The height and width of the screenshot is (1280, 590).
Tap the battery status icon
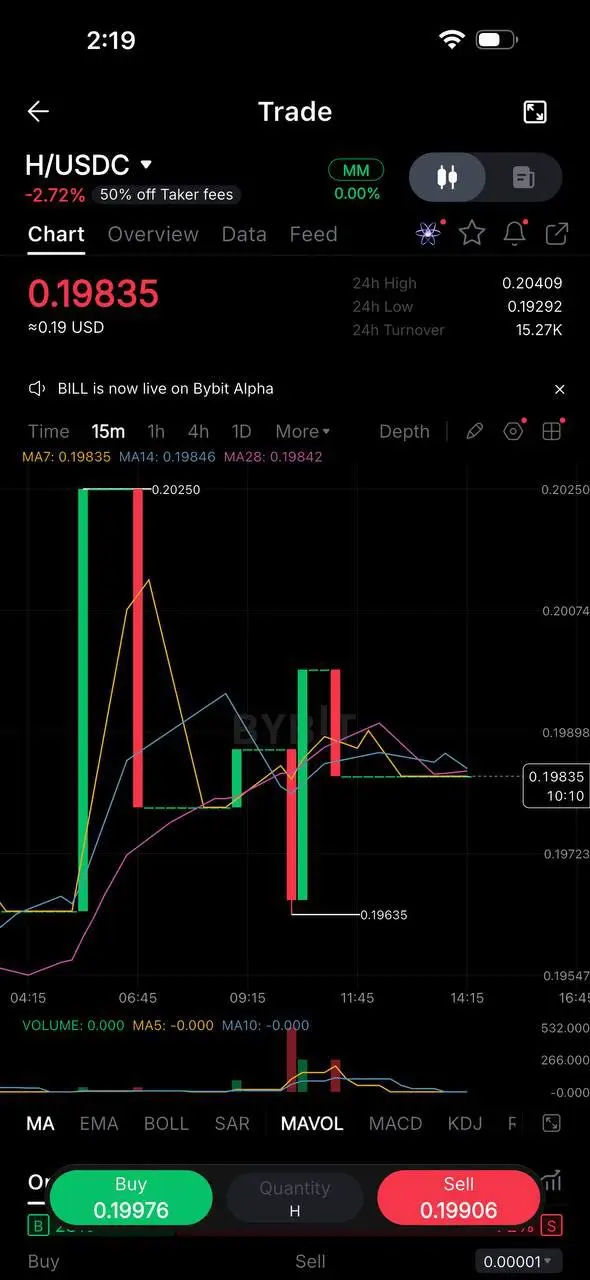pyautogui.click(x=497, y=40)
